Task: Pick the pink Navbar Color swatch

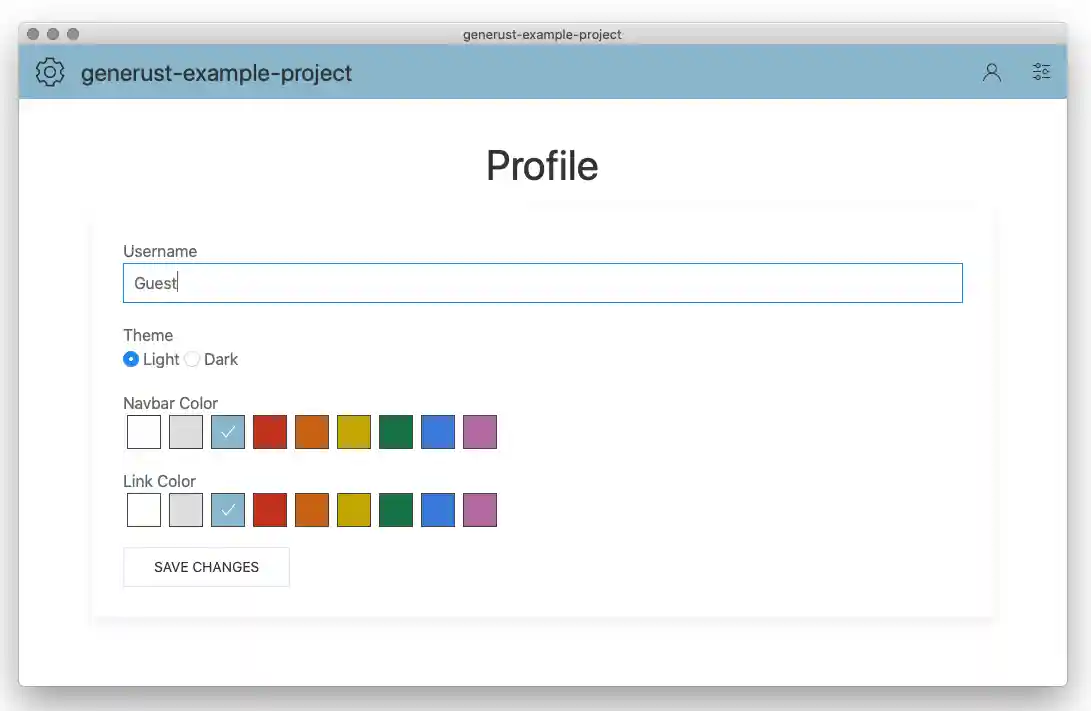Action: tap(479, 432)
